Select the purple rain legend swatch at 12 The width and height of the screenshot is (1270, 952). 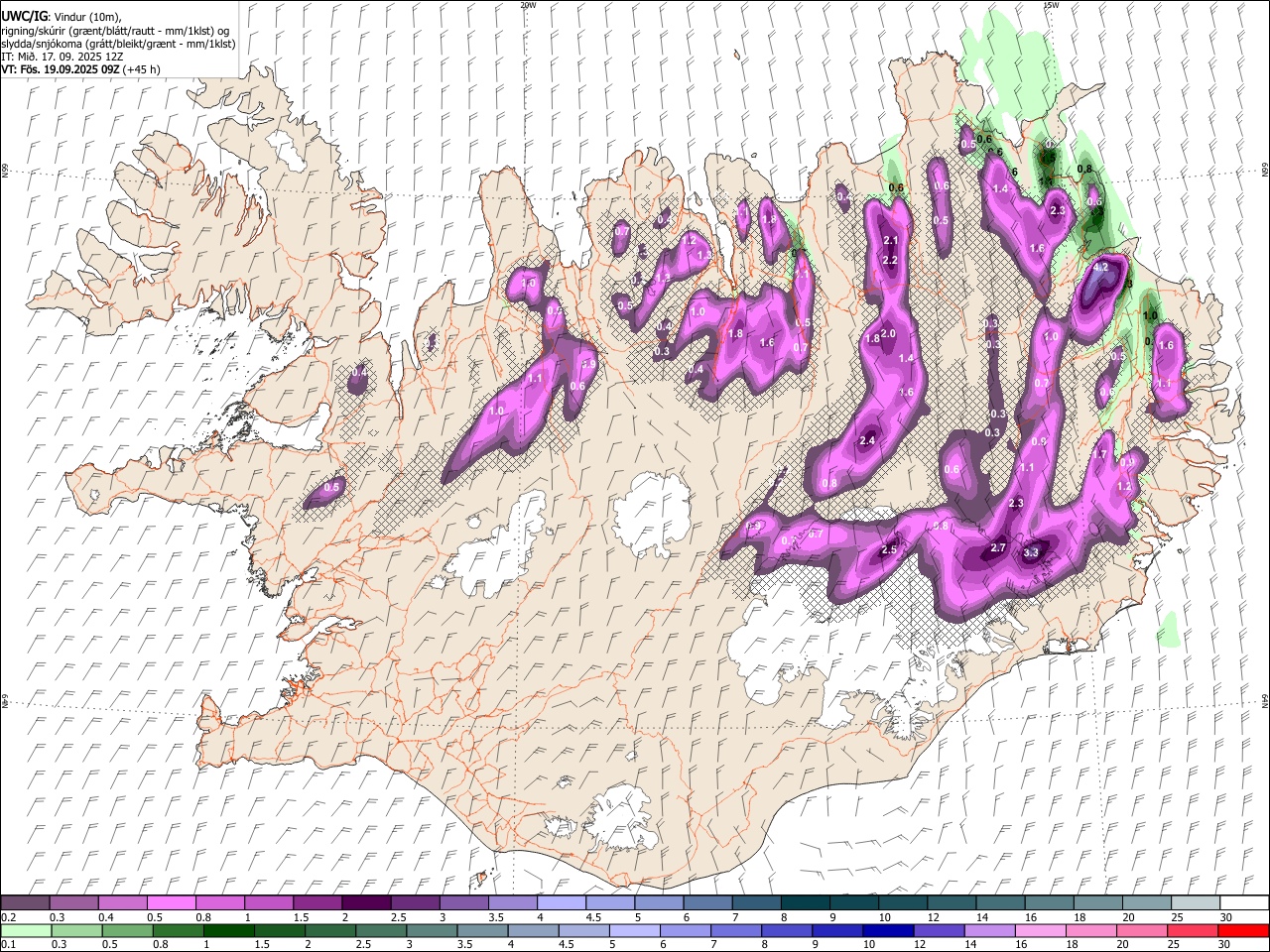tap(940, 931)
